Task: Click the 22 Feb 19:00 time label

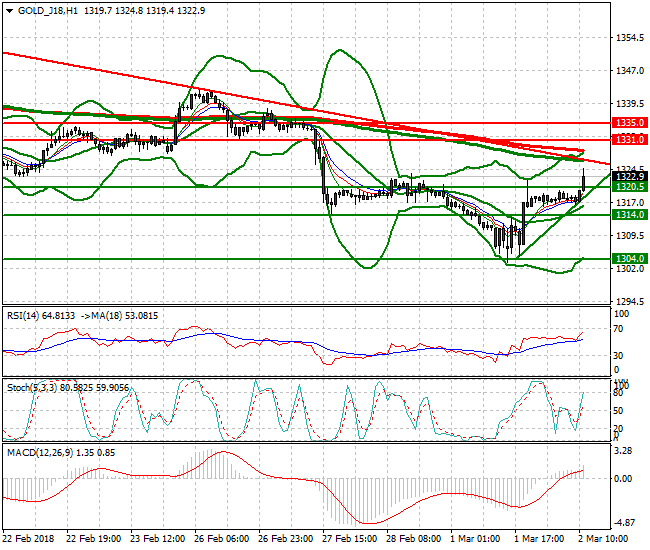Action: 93,539
